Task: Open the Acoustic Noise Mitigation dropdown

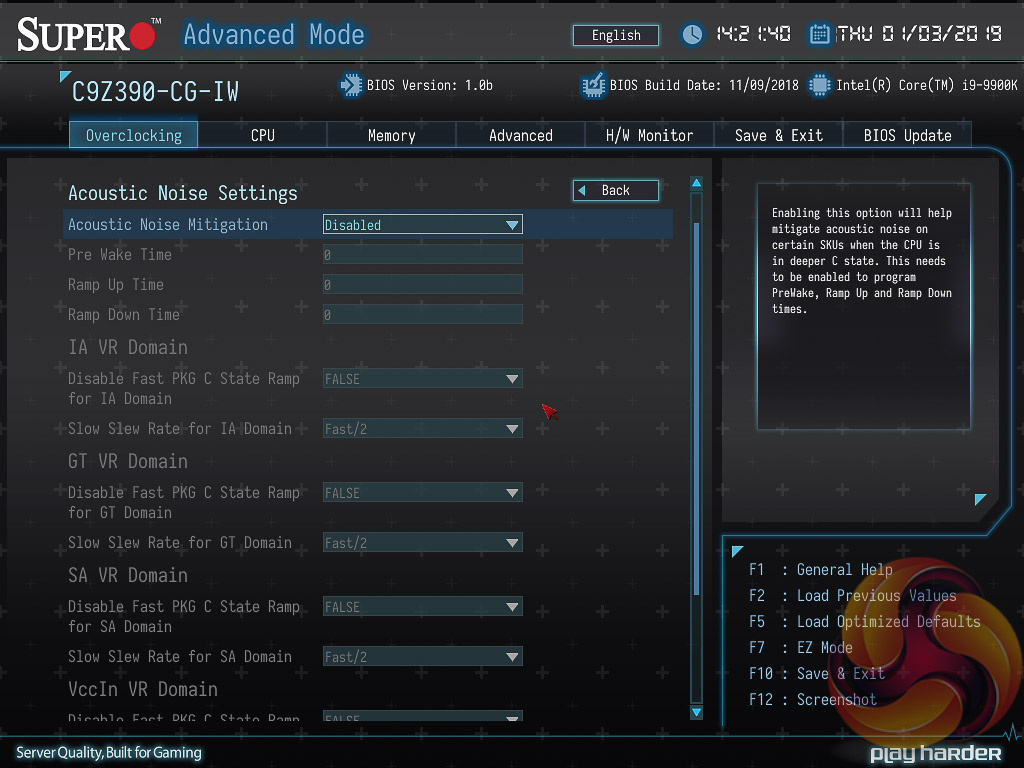Action: coord(422,225)
